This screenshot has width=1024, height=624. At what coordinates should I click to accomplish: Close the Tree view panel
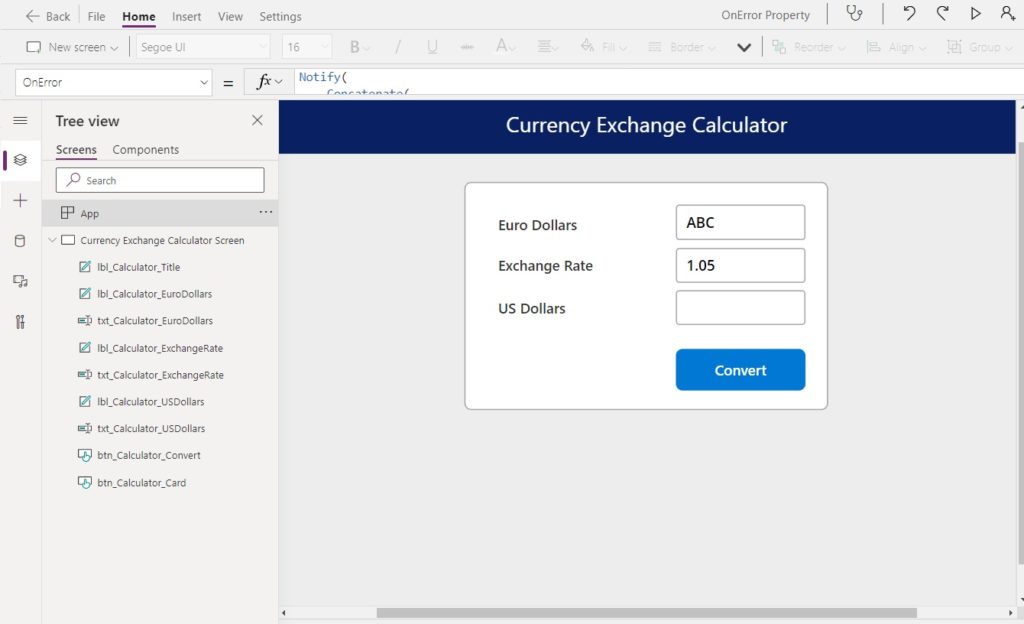257,120
